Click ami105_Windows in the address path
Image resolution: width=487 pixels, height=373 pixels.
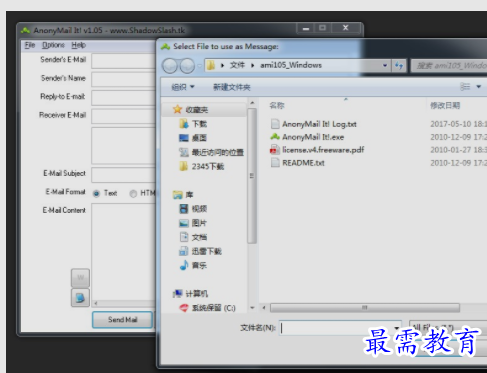(291, 65)
